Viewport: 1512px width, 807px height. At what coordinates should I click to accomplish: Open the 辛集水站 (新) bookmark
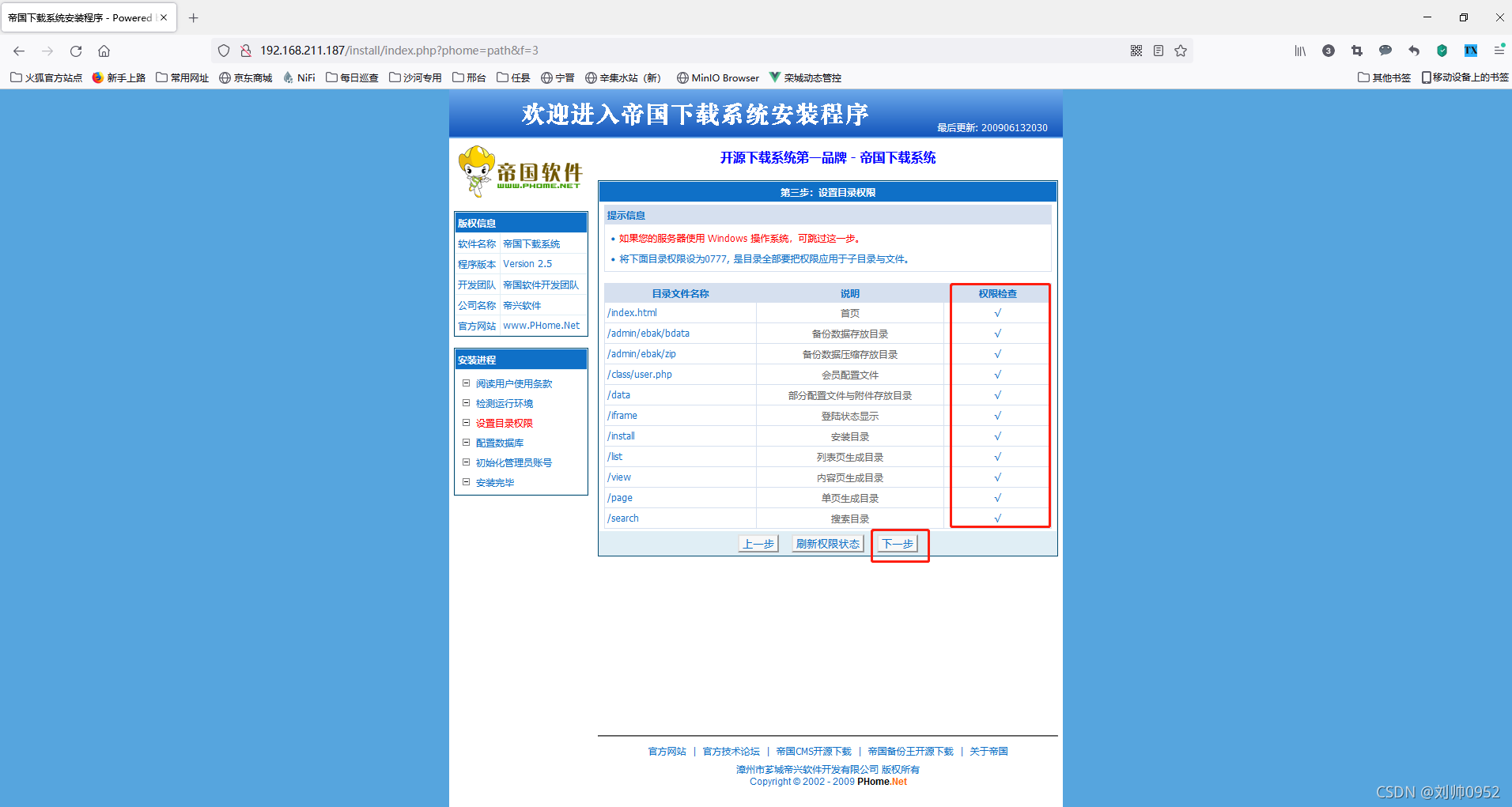pos(623,77)
